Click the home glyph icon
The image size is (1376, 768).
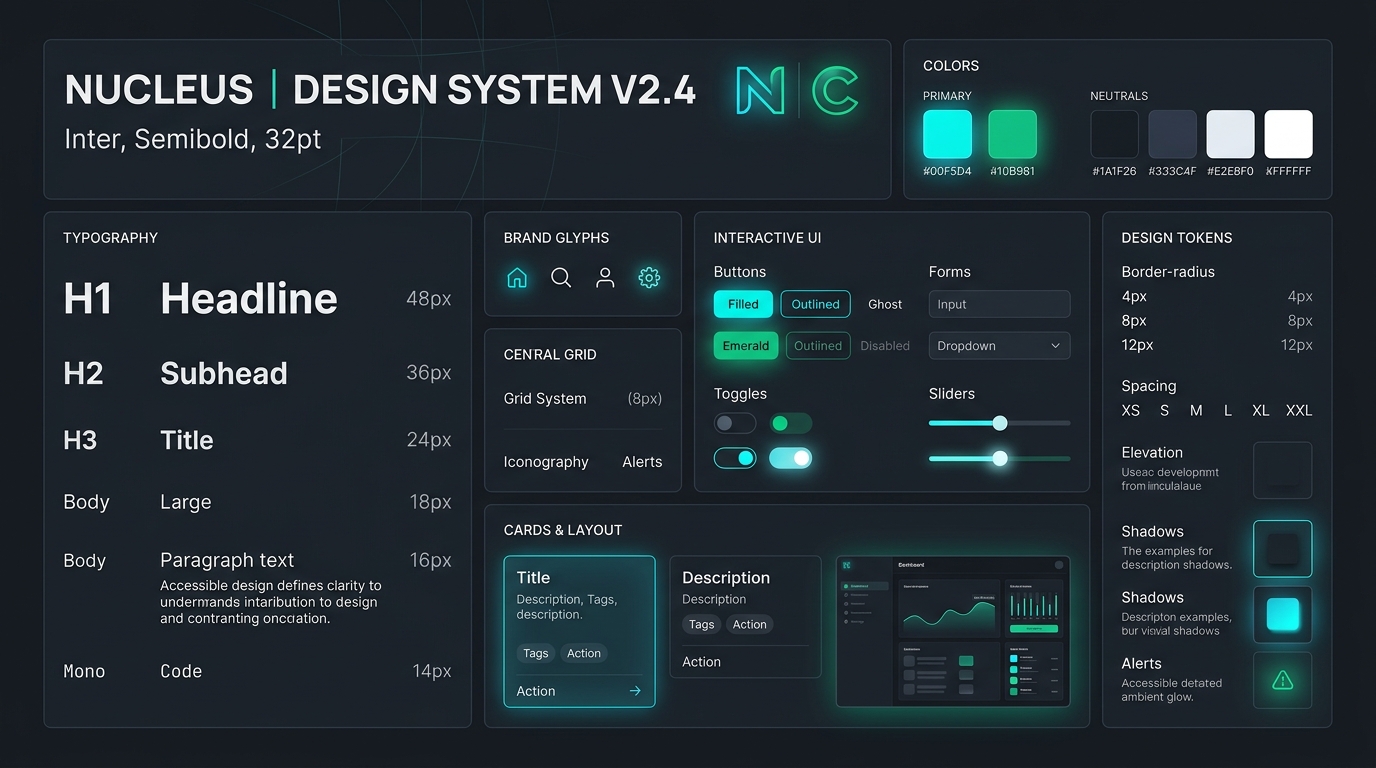[x=517, y=278]
